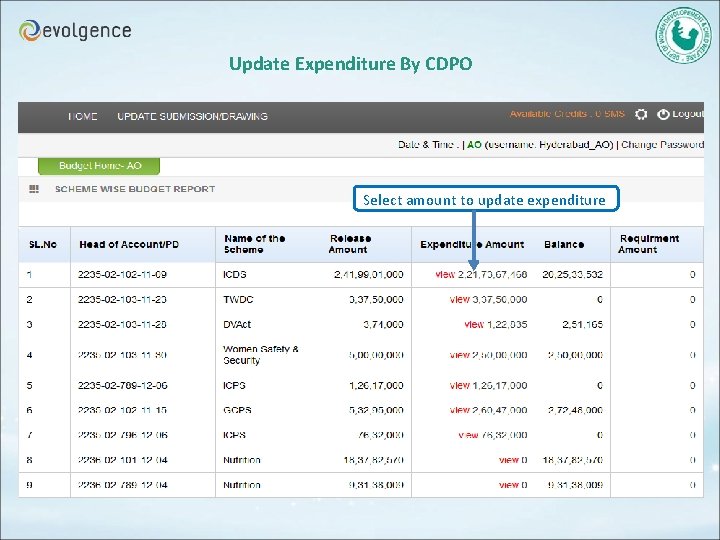Click the Logout text
This screenshot has height=540, width=720.
[x=688, y=114]
